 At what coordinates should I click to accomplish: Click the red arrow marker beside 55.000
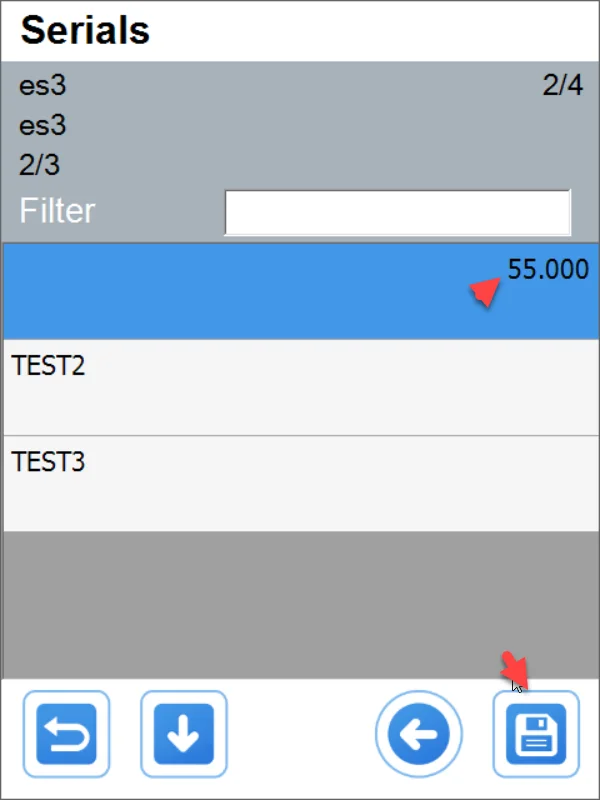[x=486, y=292]
